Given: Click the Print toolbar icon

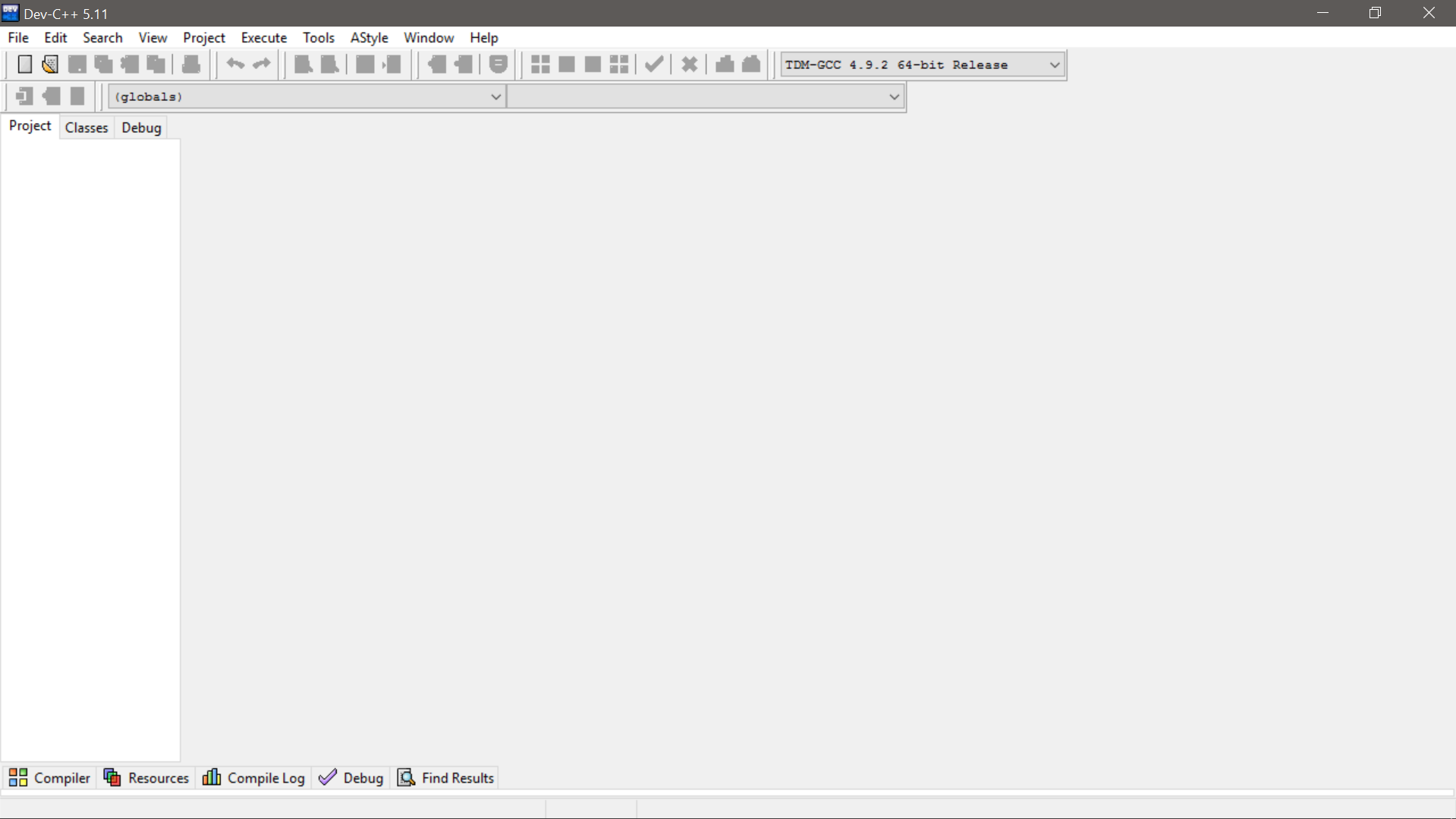Looking at the screenshot, I should coord(191,65).
